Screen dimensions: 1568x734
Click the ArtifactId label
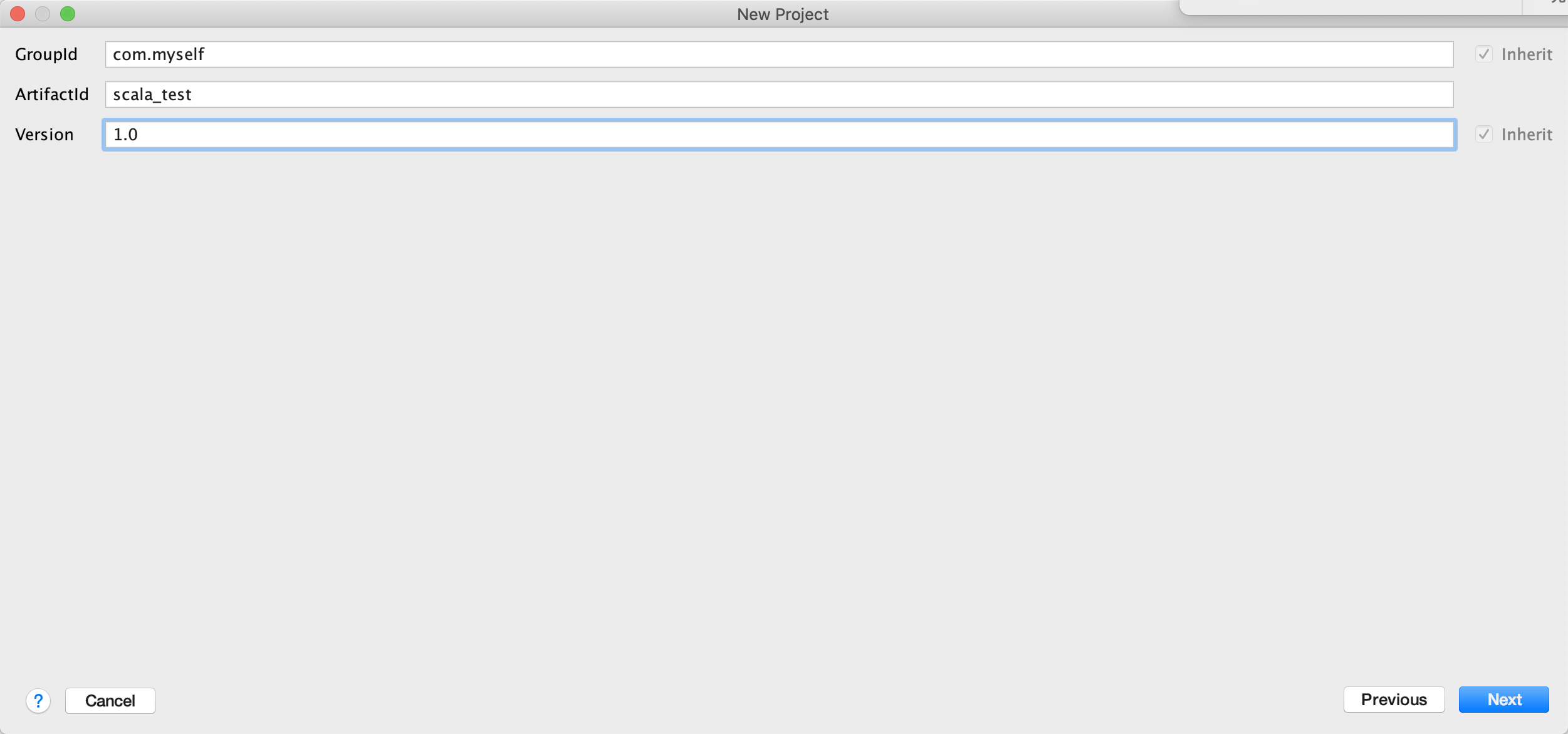52,95
